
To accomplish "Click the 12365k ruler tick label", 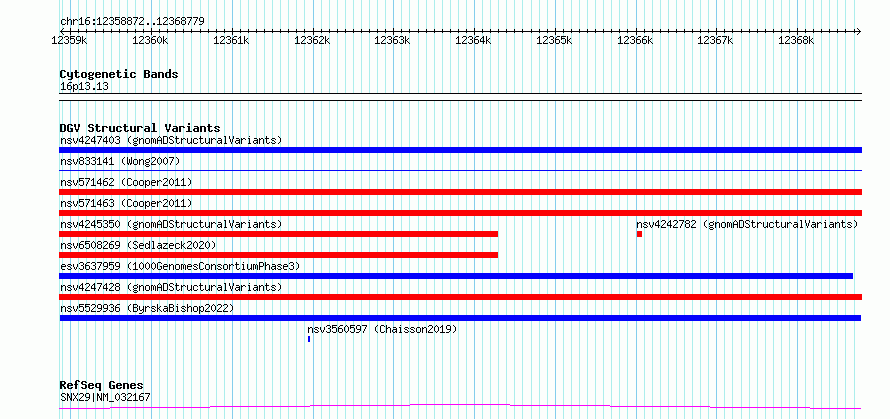I will [554, 40].
